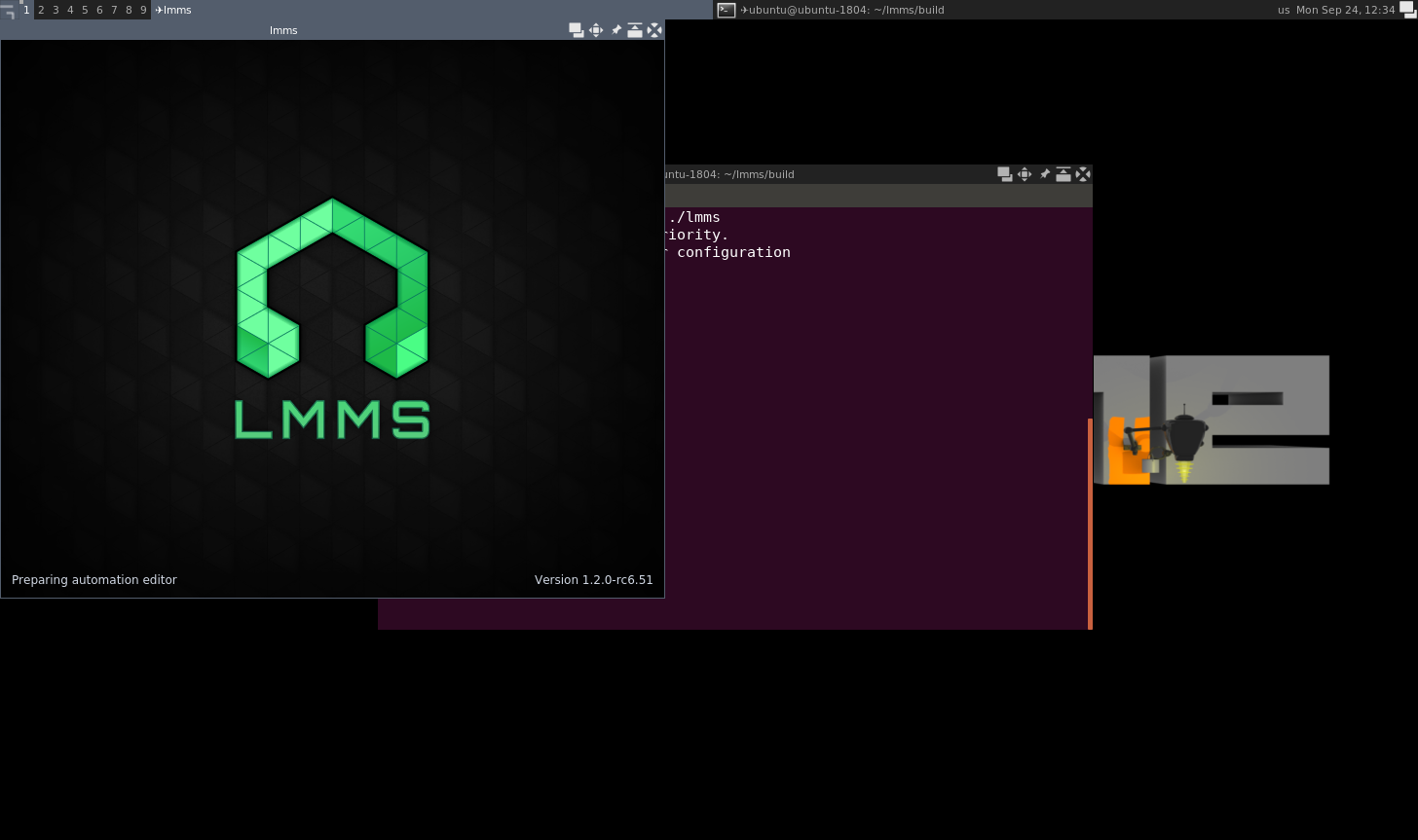Toggle always-on-top pin on the terminal window
Image resolution: width=1418 pixels, height=840 pixels.
(1044, 174)
